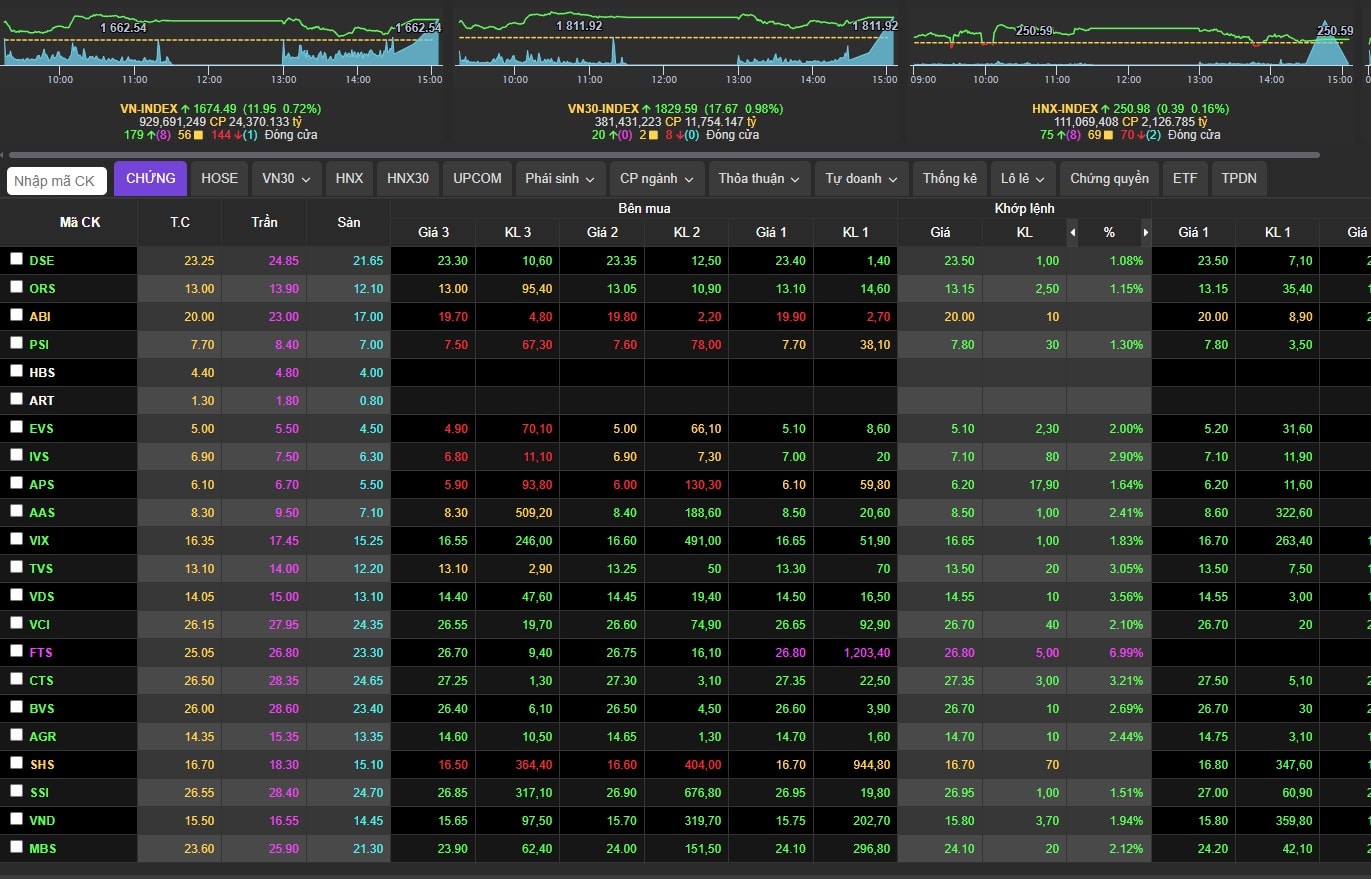Tick the checkbox for DSE

[16, 259]
